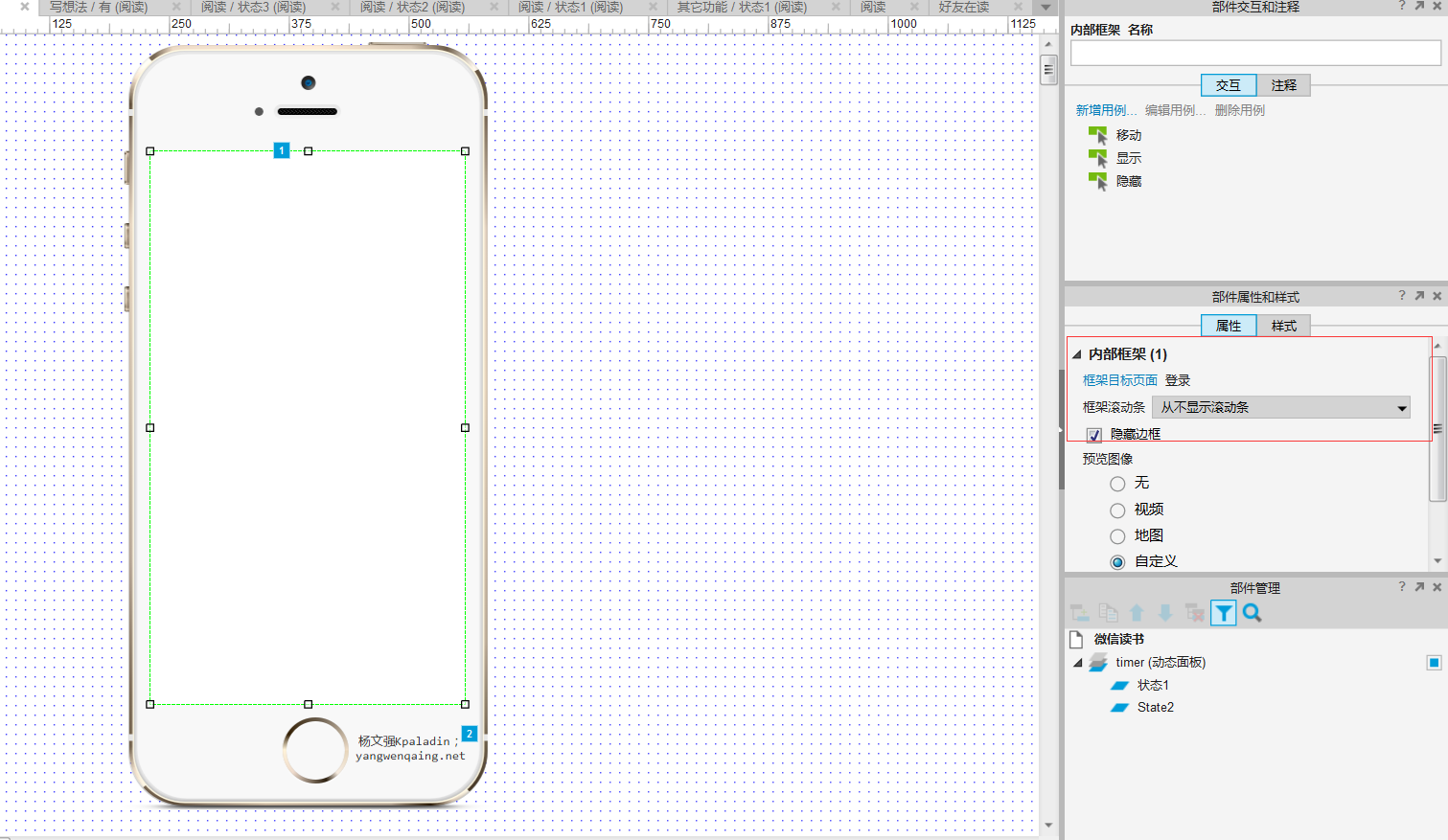Select the 无 preview image option
Screen dimensions: 1448x840
coord(1117,484)
